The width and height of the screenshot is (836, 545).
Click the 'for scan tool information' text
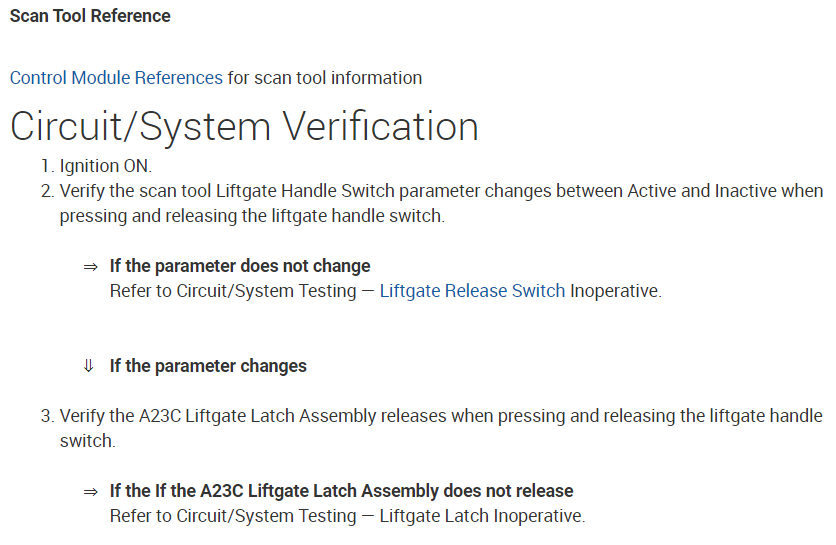(325, 78)
